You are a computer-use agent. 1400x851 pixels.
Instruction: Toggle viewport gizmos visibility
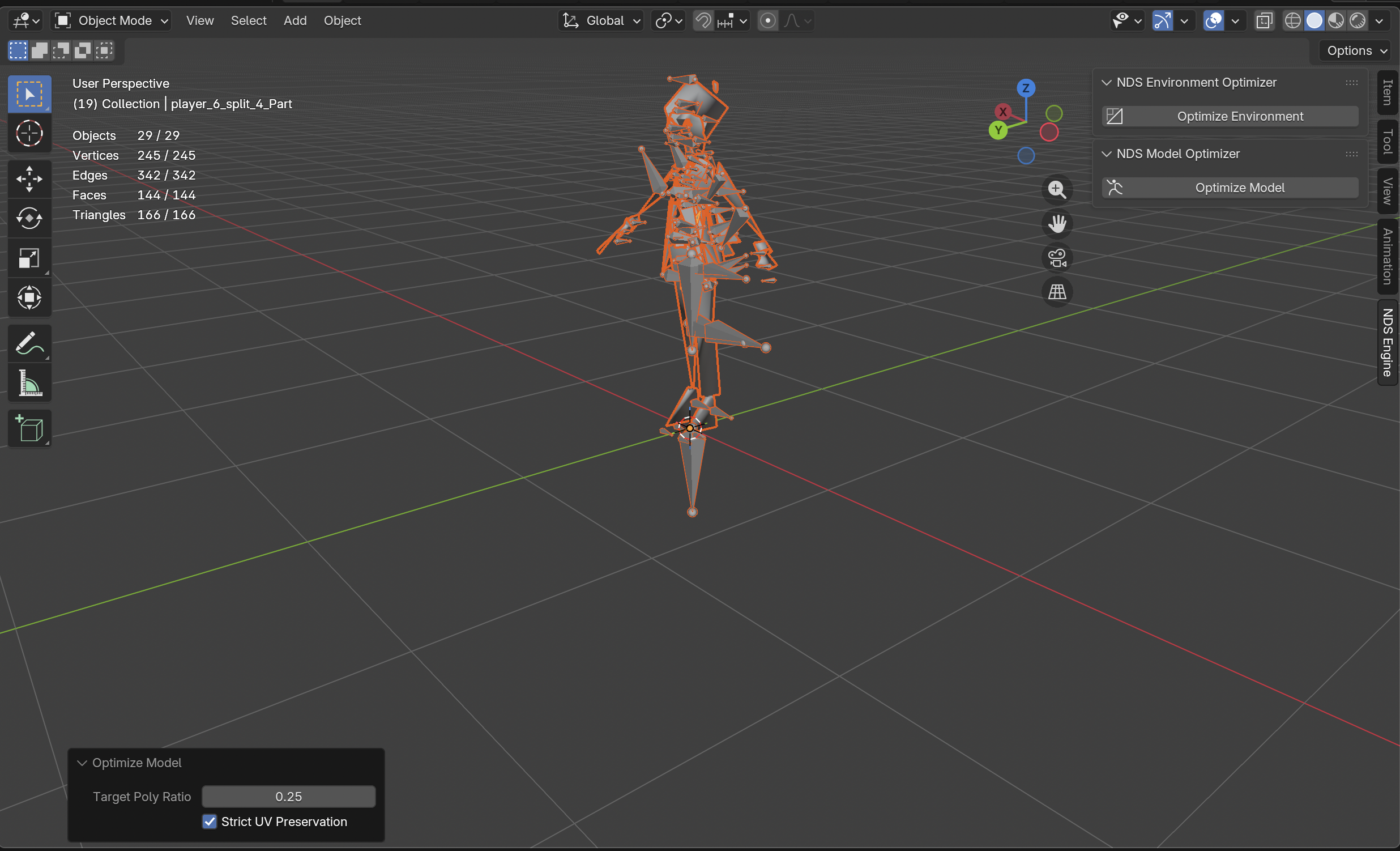tap(1163, 21)
